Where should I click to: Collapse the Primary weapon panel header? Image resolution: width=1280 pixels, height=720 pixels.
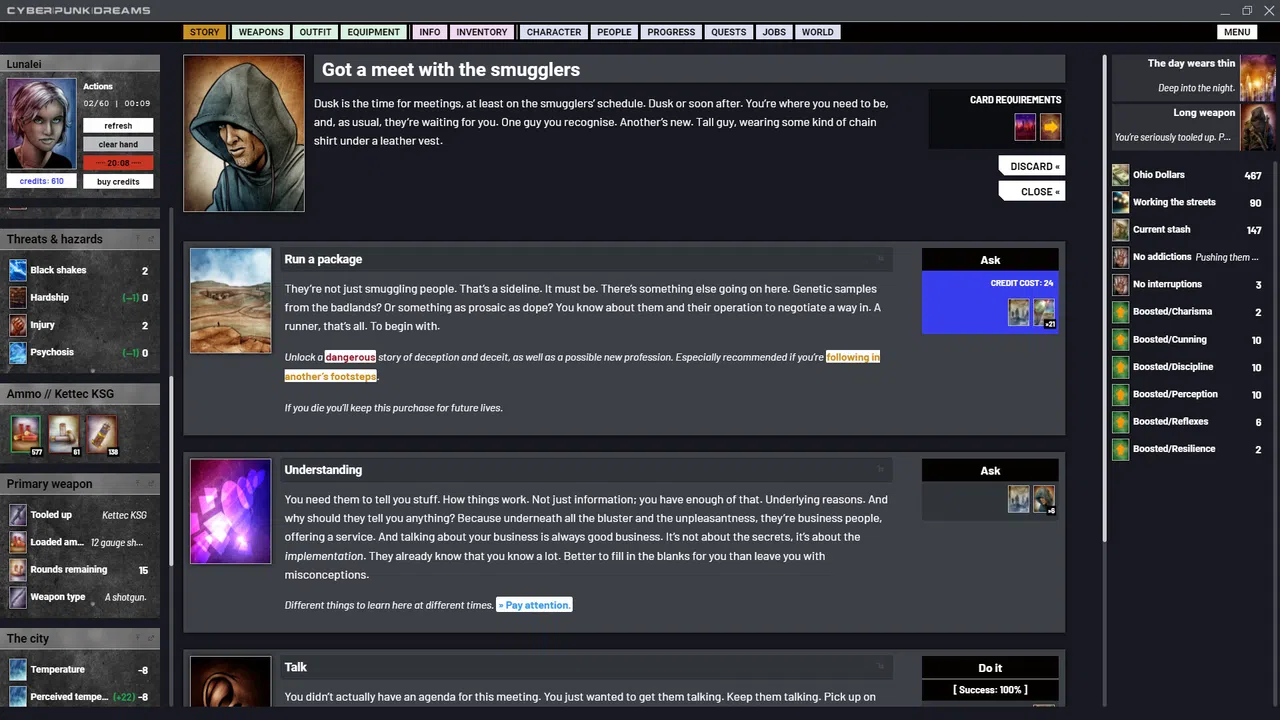pos(80,484)
